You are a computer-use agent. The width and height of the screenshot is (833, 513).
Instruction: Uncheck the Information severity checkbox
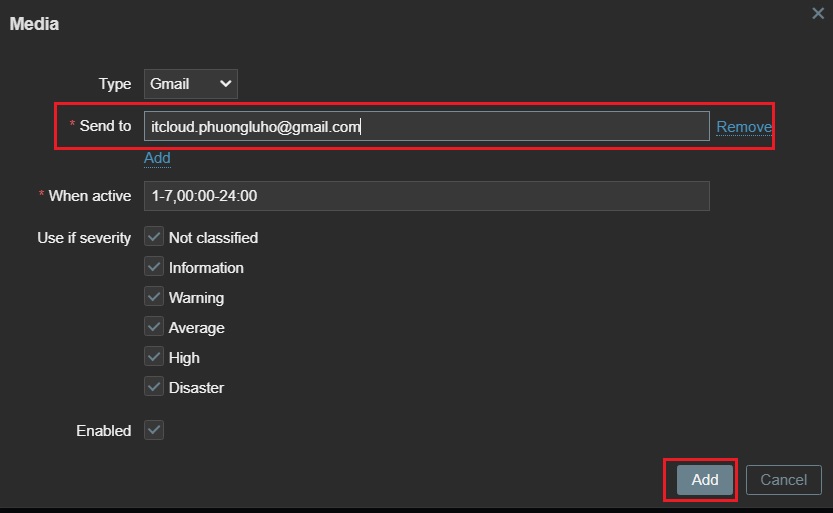point(154,267)
